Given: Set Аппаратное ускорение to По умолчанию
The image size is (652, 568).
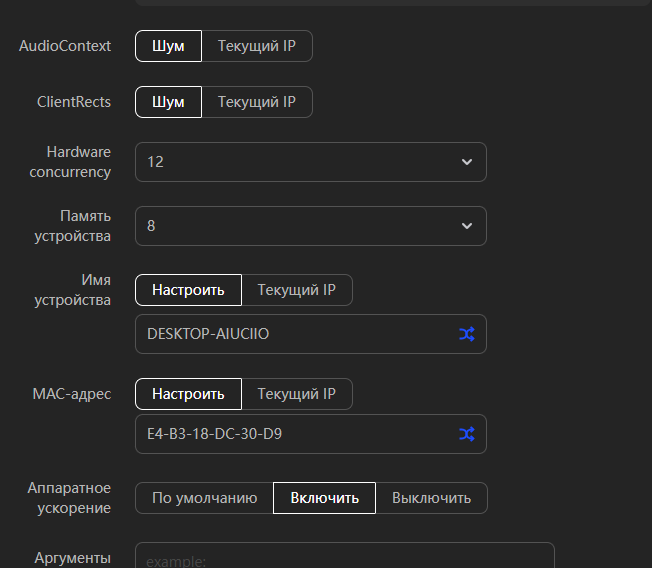Looking at the screenshot, I should [204, 498].
